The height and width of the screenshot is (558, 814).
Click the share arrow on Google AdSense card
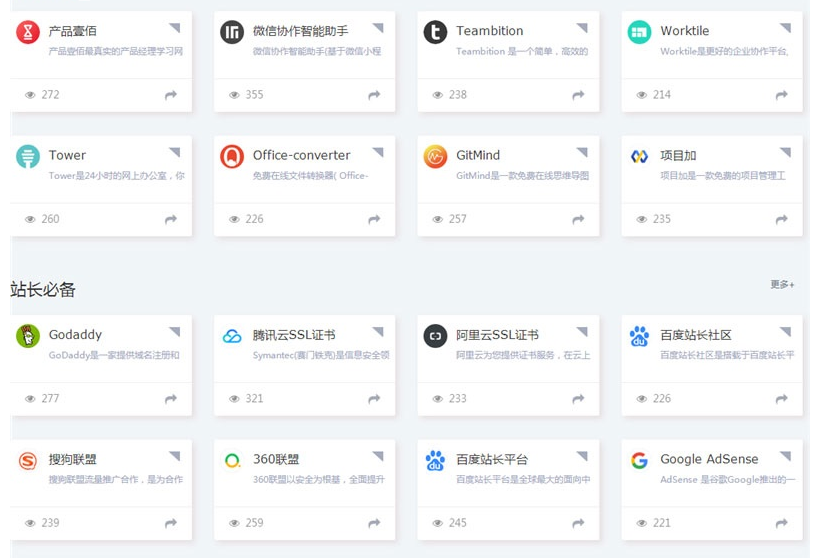point(782,523)
